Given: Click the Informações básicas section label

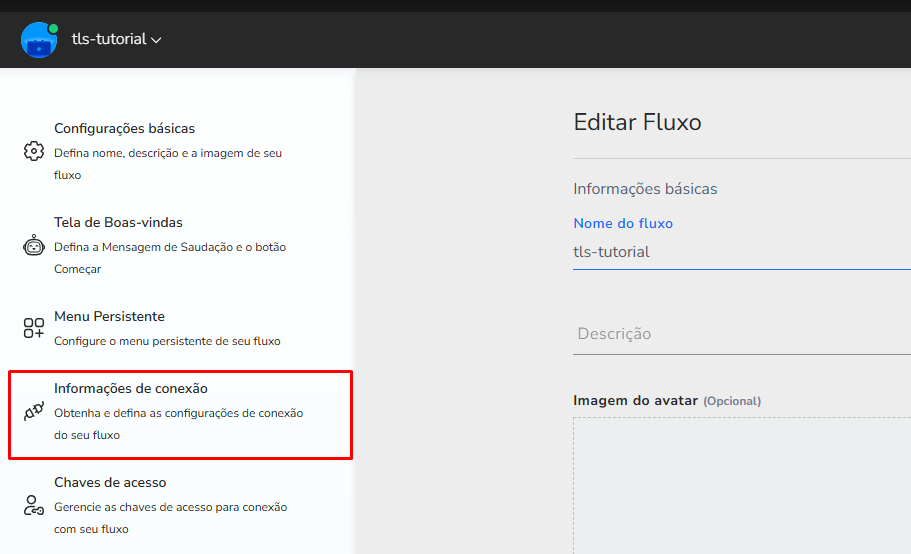Looking at the screenshot, I should click(x=645, y=189).
